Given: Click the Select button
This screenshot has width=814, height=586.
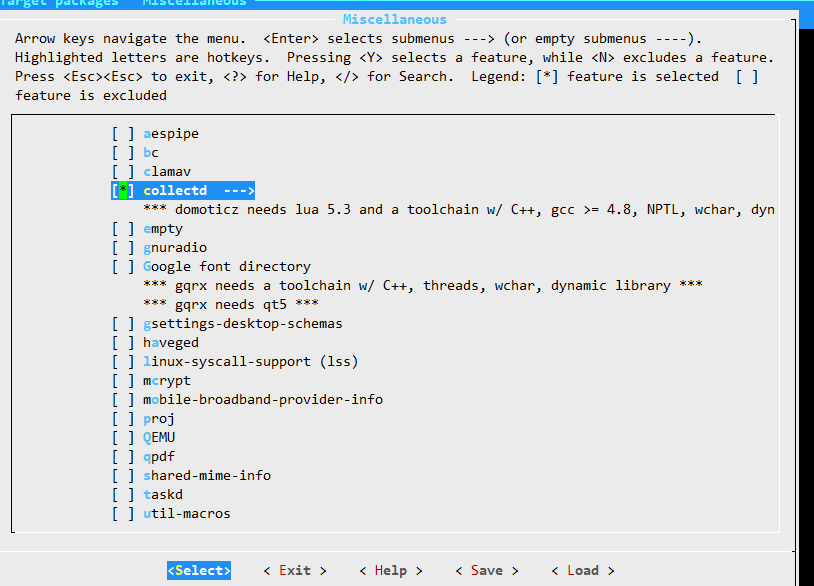Looking at the screenshot, I should (x=199, y=570).
